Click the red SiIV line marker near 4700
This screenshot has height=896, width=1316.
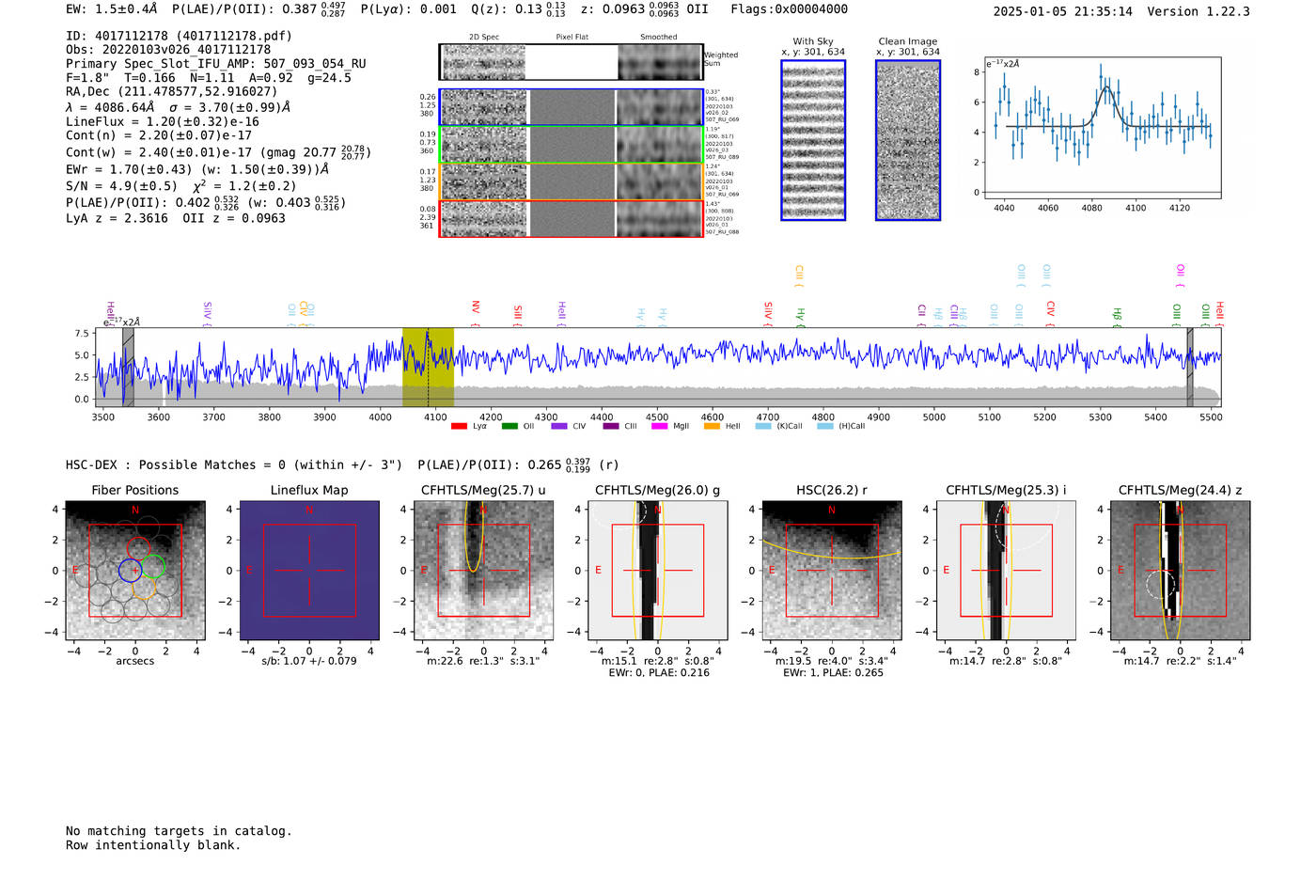pyautogui.click(x=768, y=313)
